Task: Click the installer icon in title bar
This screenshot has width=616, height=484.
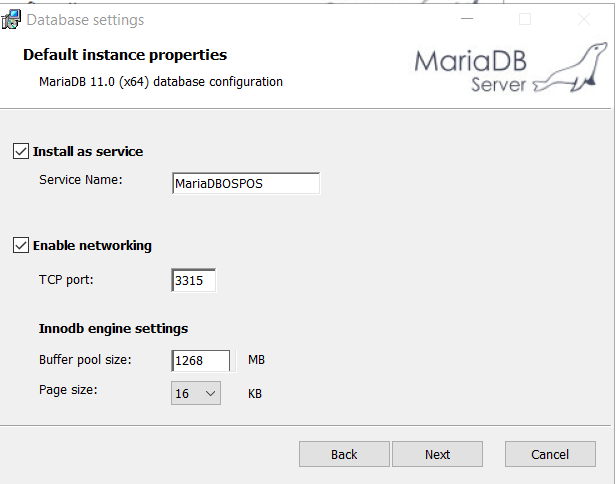Action: pyautogui.click(x=12, y=20)
